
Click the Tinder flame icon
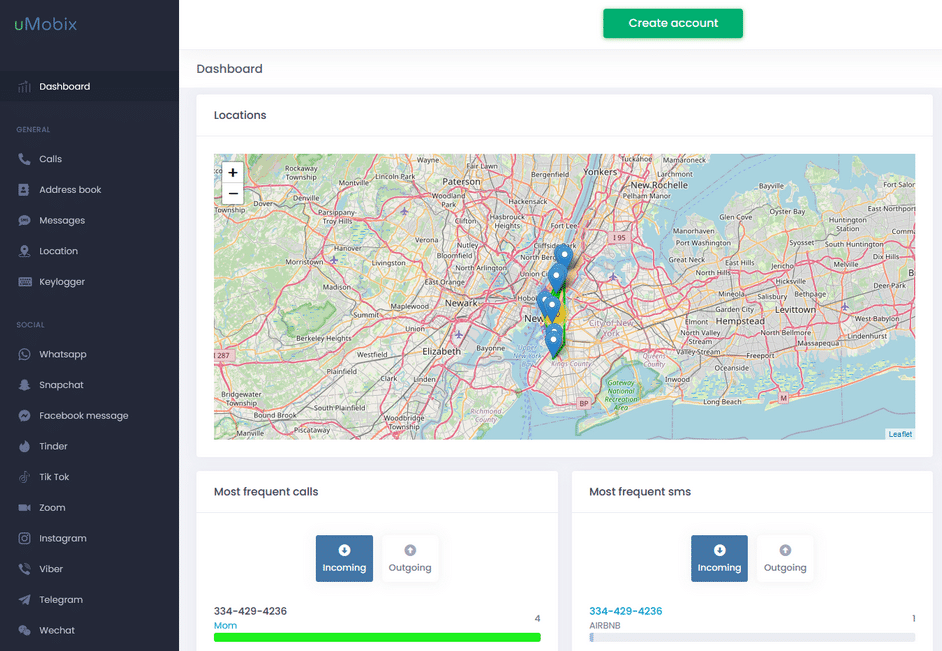(24, 446)
